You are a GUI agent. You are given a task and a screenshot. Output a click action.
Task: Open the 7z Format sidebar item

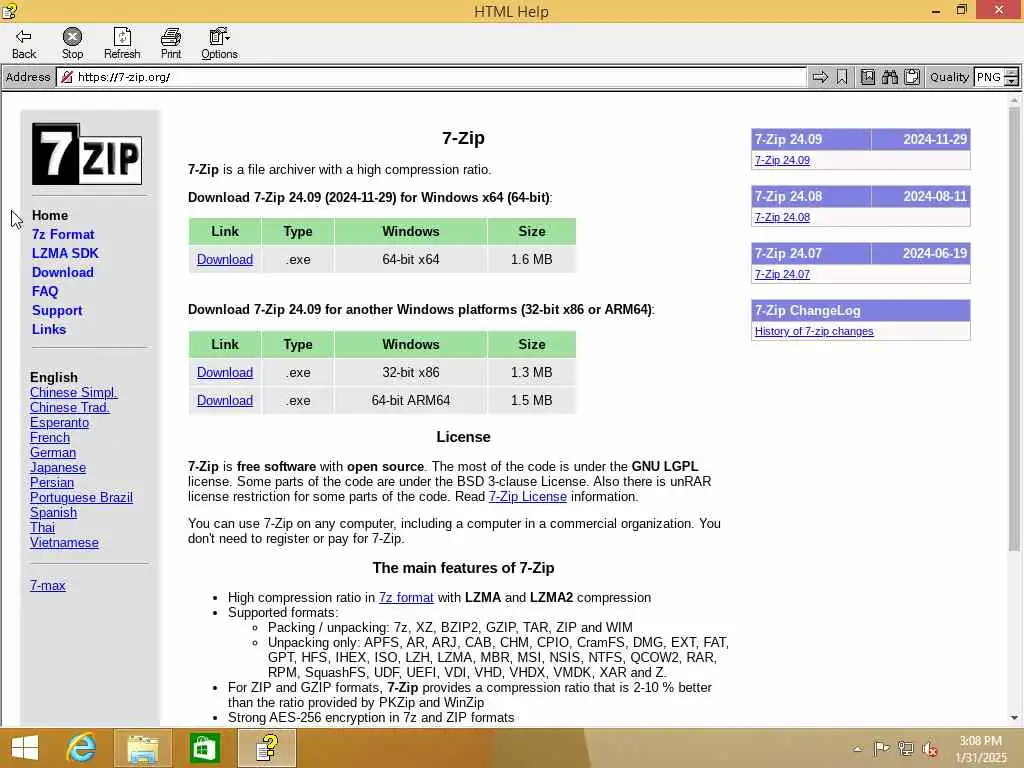point(63,234)
